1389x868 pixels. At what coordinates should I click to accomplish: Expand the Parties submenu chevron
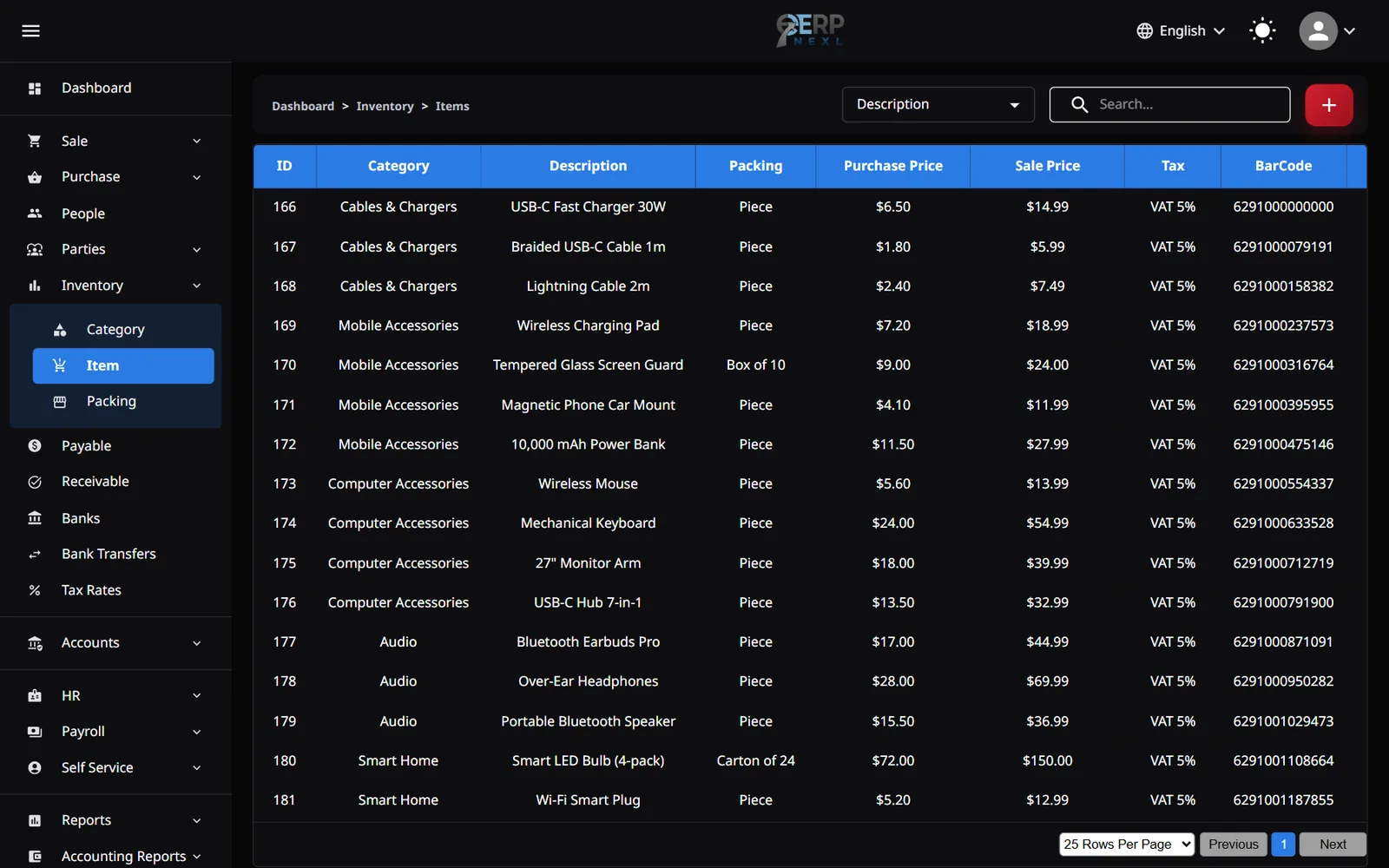click(197, 250)
